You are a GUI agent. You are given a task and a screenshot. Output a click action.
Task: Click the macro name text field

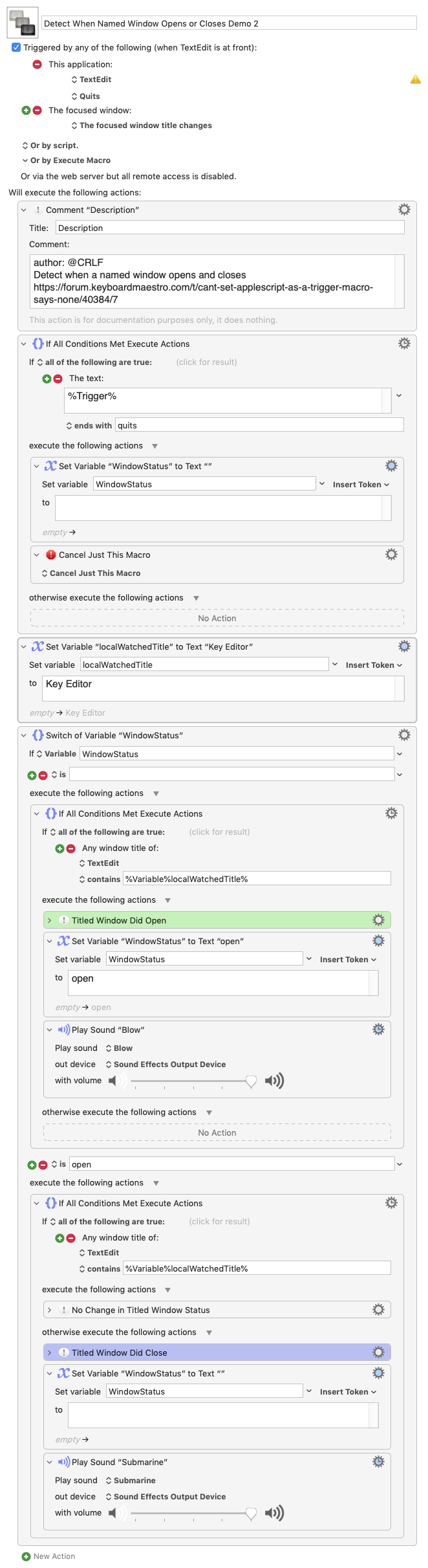[229, 23]
